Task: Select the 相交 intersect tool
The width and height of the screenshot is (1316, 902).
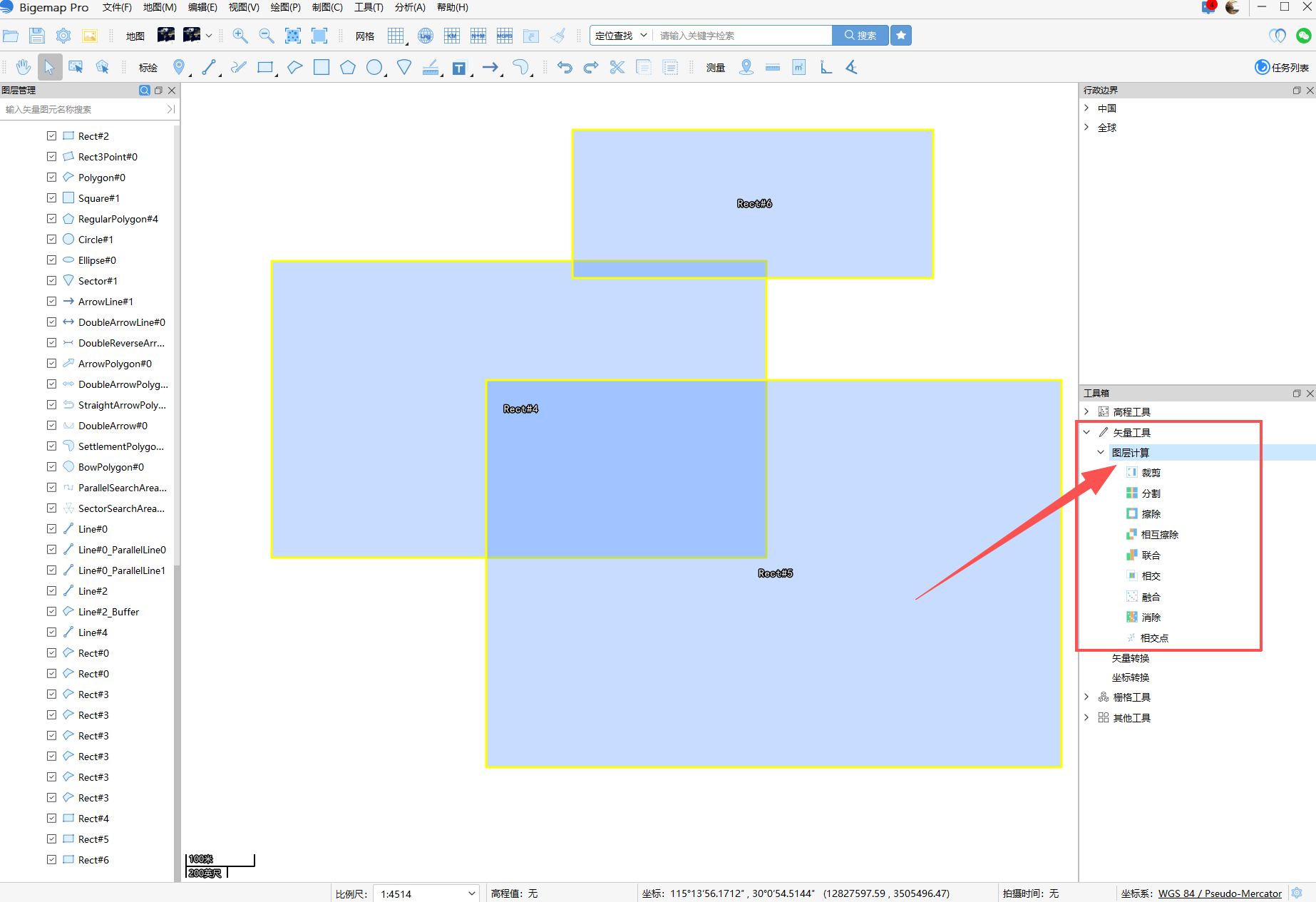Action: (1151, 576)
